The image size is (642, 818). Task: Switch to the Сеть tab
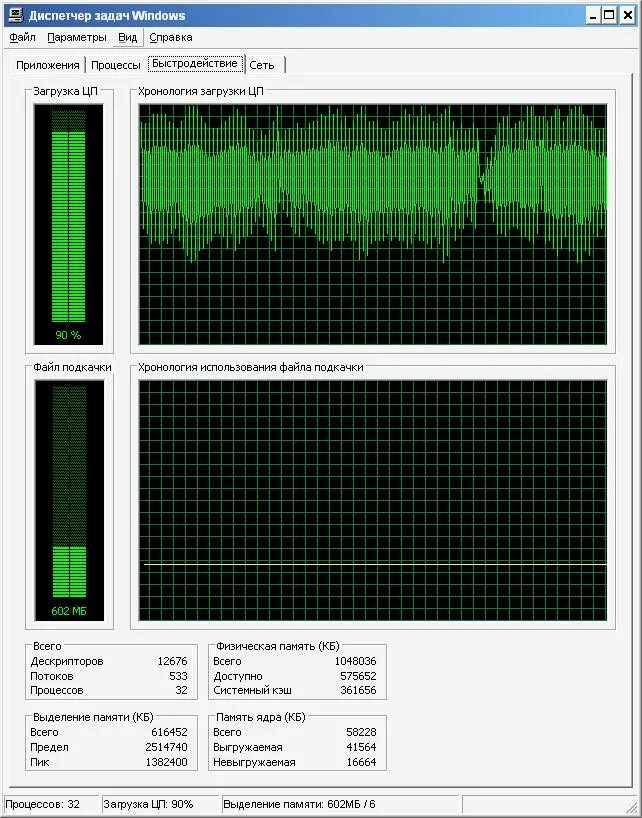click(262, 65)
